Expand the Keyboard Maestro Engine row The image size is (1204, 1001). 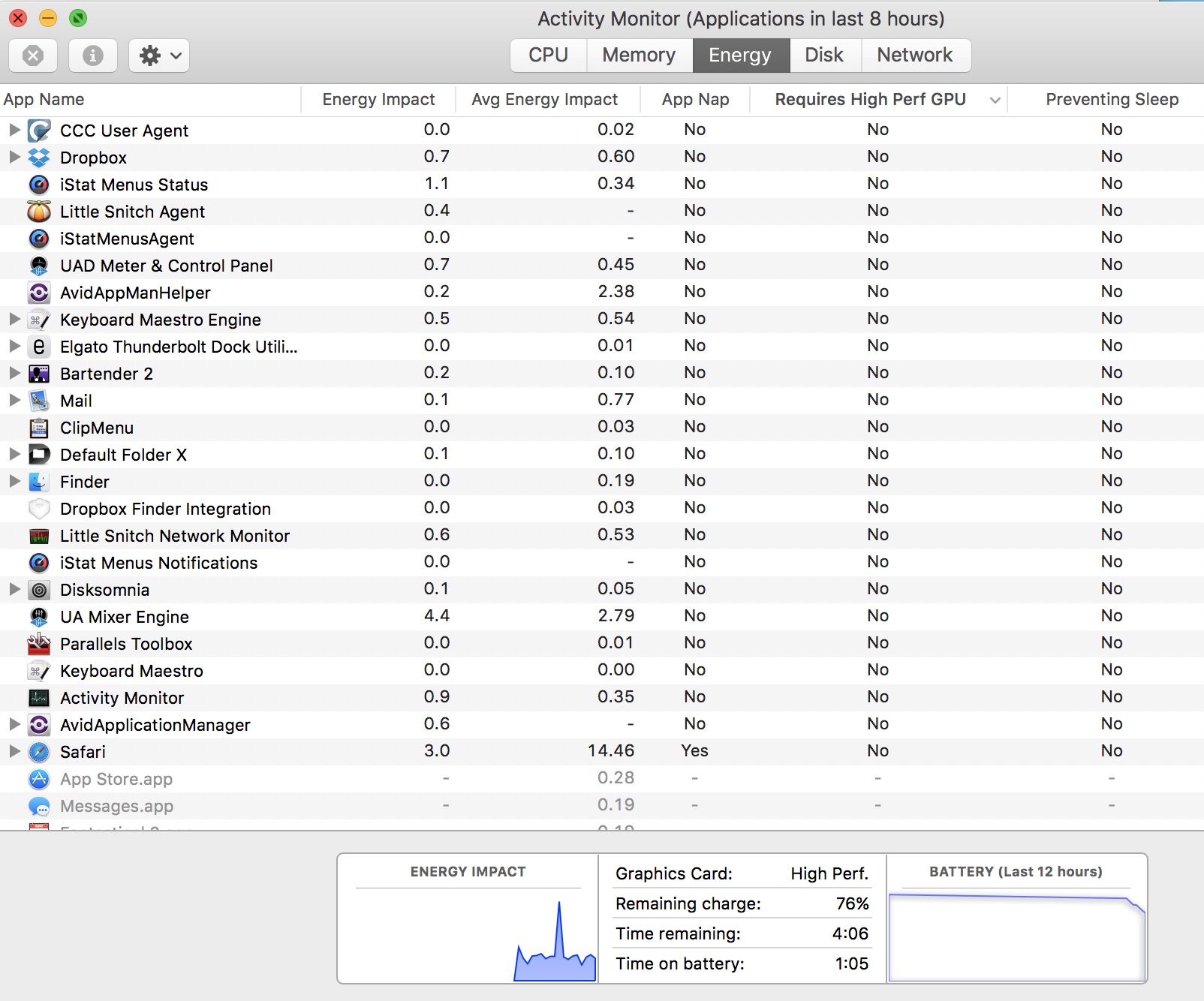click(14, 319)
